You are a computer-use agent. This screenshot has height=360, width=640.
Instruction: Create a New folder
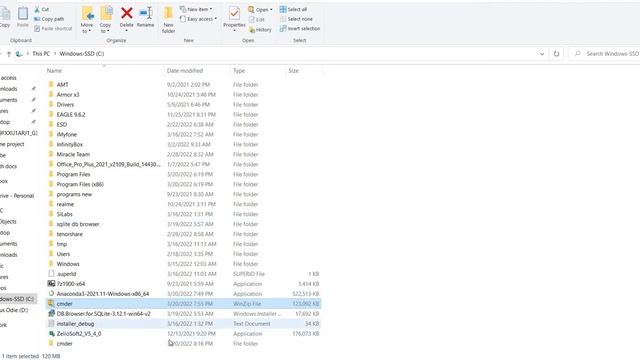pos(168,19)
